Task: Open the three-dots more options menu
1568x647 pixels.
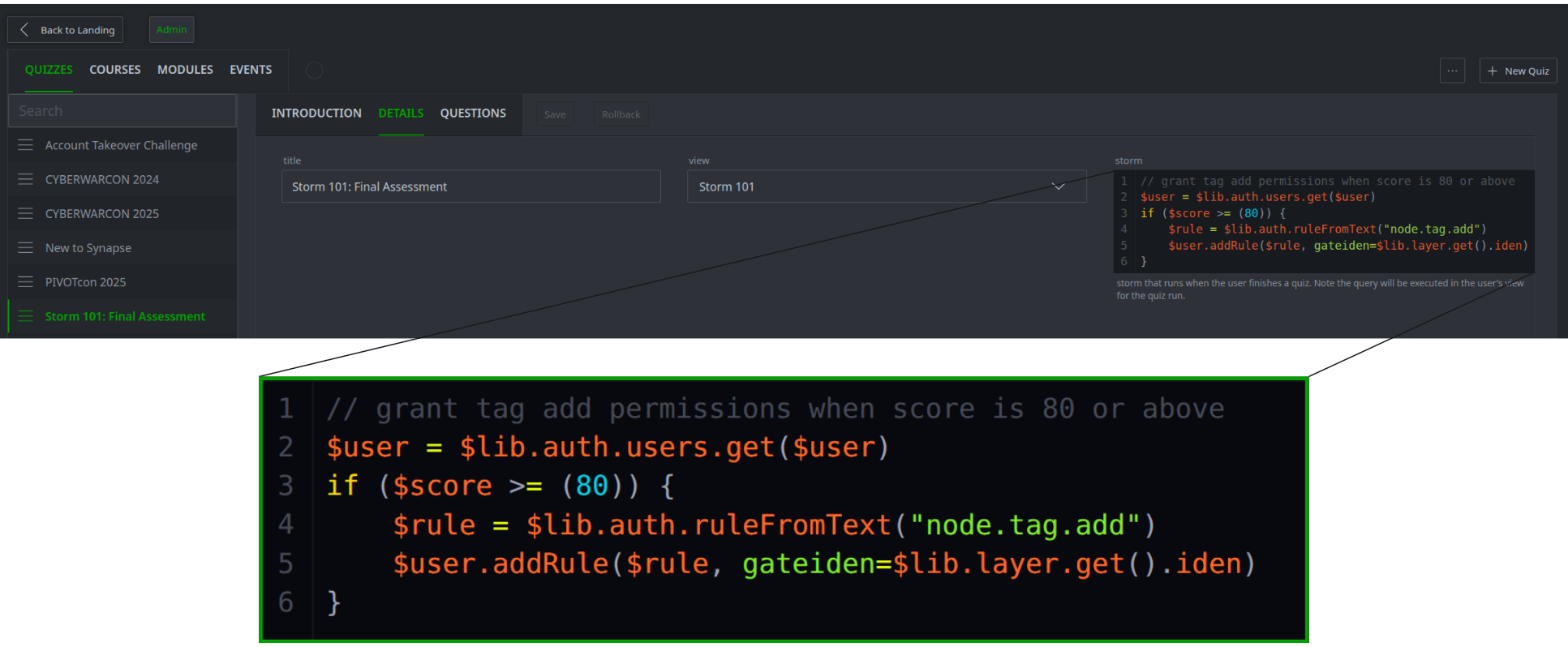Action: pos(1451,71)
